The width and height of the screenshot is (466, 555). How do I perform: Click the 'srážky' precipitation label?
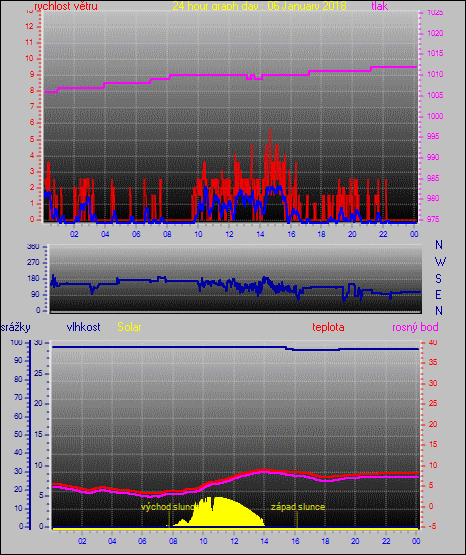point(16,327)
